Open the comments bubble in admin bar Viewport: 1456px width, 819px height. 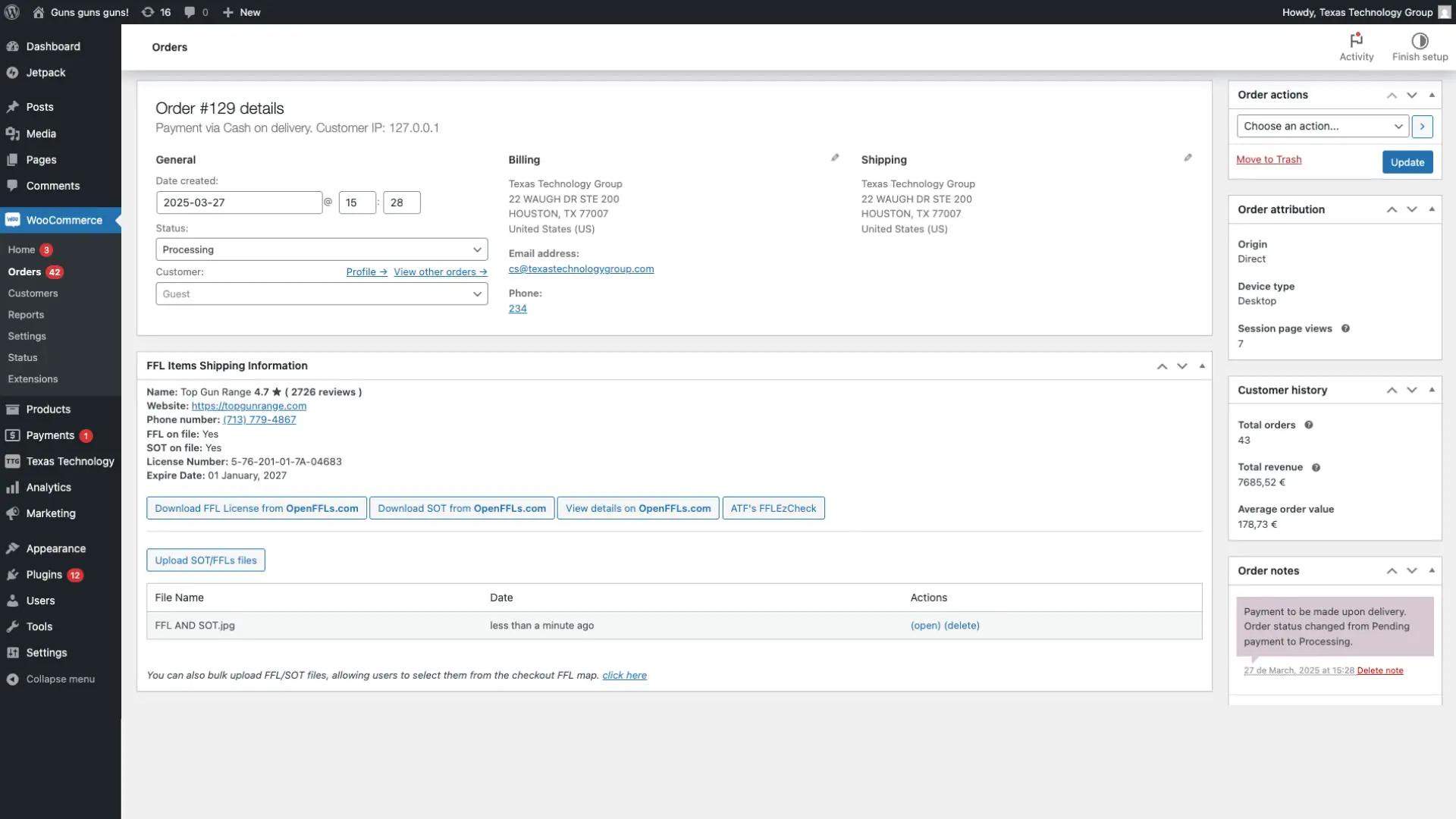coord(196,12)
